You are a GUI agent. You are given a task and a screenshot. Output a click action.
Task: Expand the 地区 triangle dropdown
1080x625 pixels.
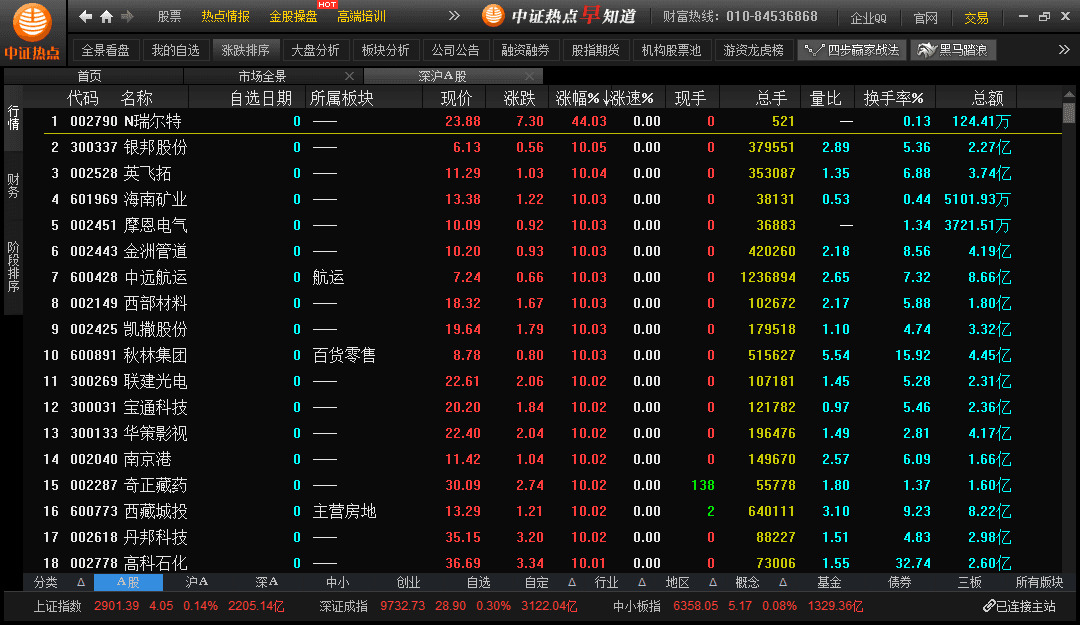click(713, 582)
